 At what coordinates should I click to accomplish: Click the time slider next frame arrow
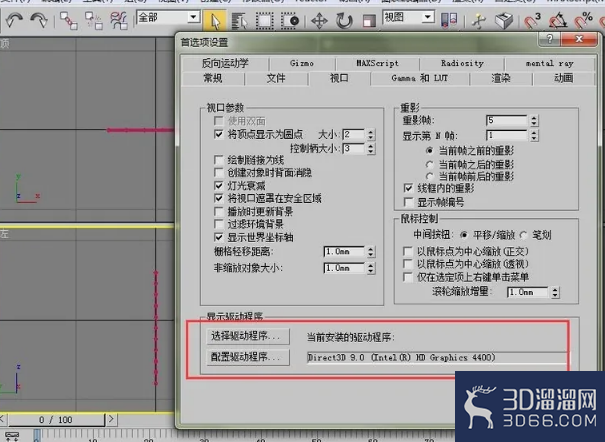(111, 419)
